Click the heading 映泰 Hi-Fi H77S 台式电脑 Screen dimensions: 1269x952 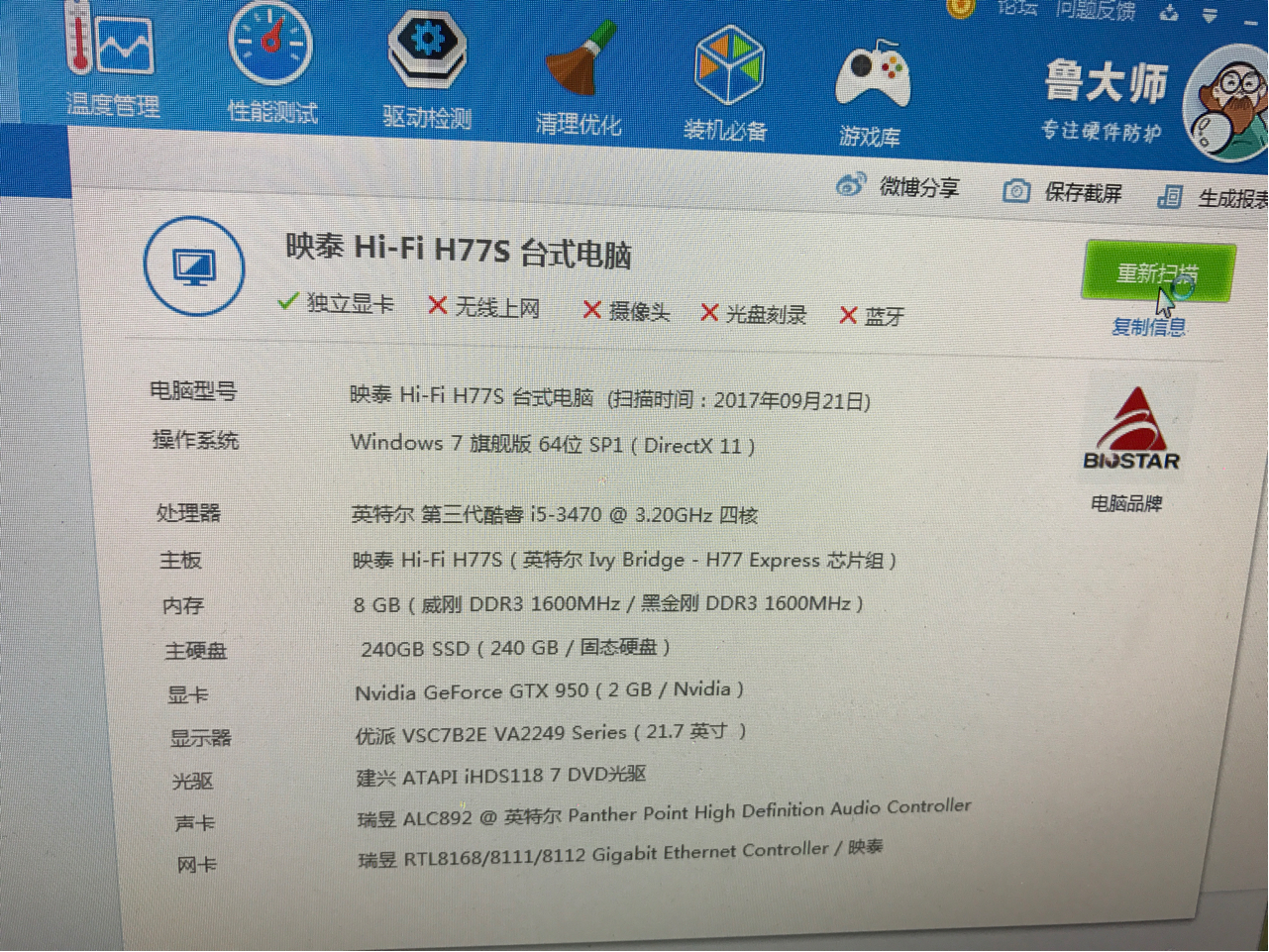[459, 250]
